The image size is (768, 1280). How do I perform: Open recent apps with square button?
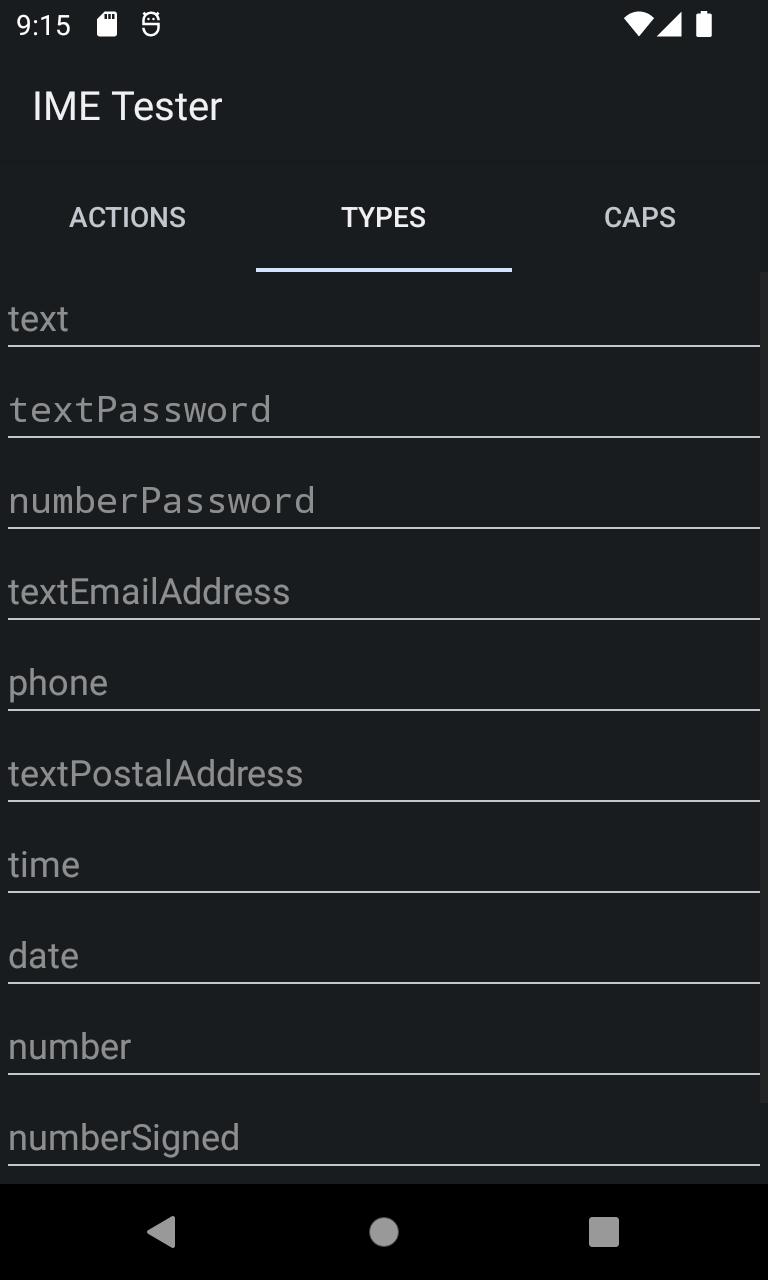(604, 1232)
